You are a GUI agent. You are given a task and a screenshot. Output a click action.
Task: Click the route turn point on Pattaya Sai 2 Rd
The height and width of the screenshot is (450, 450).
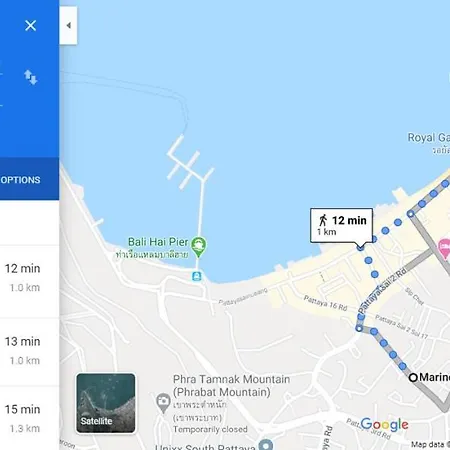tap(359, 329)
